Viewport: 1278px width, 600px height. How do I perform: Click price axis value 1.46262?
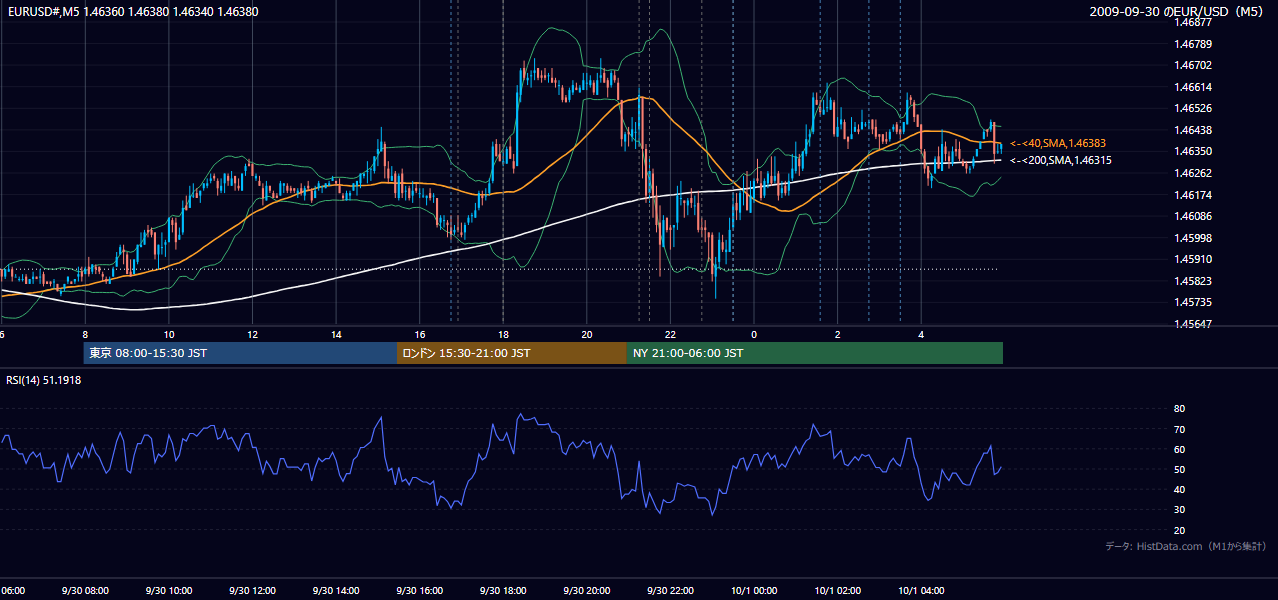tap(1193, 173)
